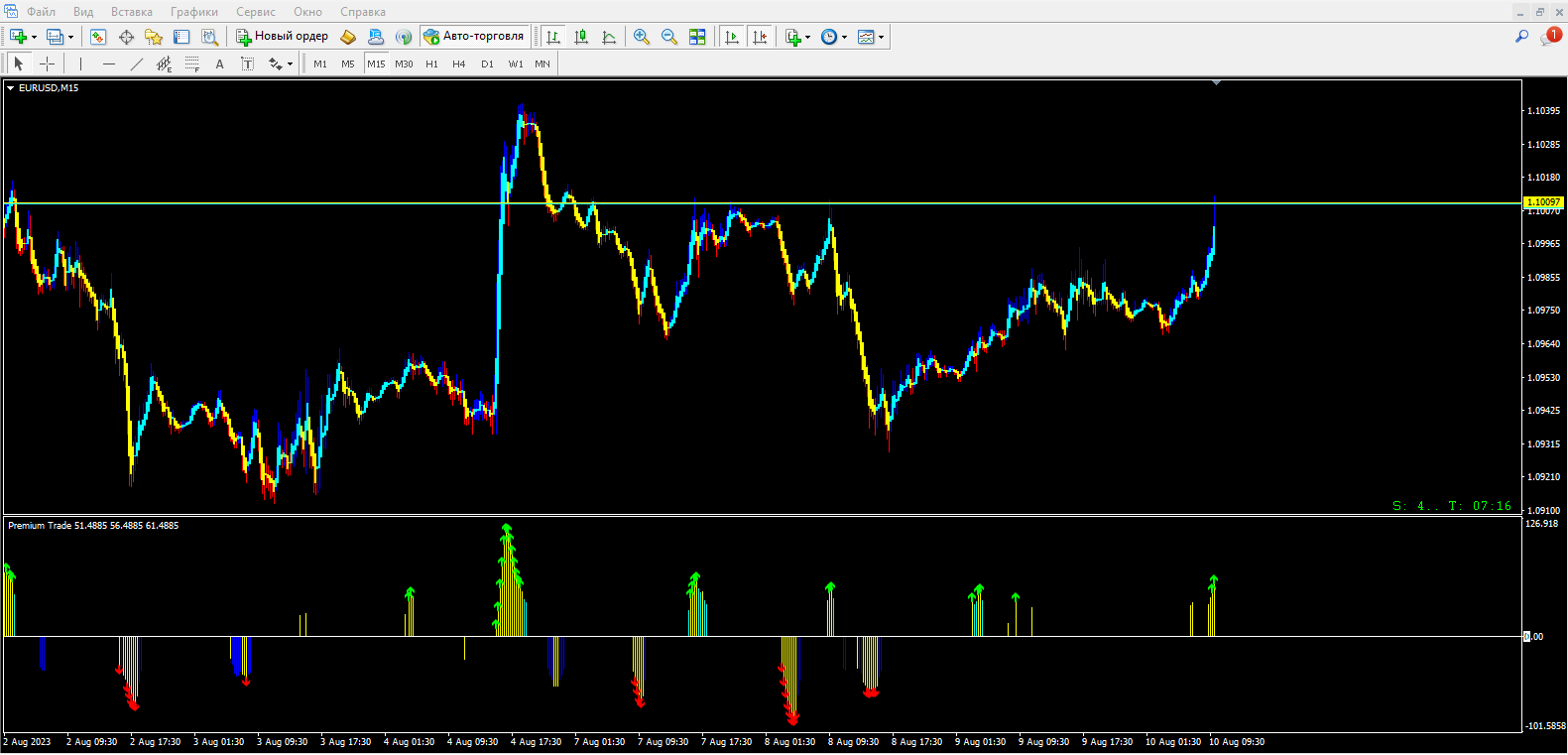Switch timeframe to H1
Viewport: 1568px width, 755px height.
pos(431,63)
